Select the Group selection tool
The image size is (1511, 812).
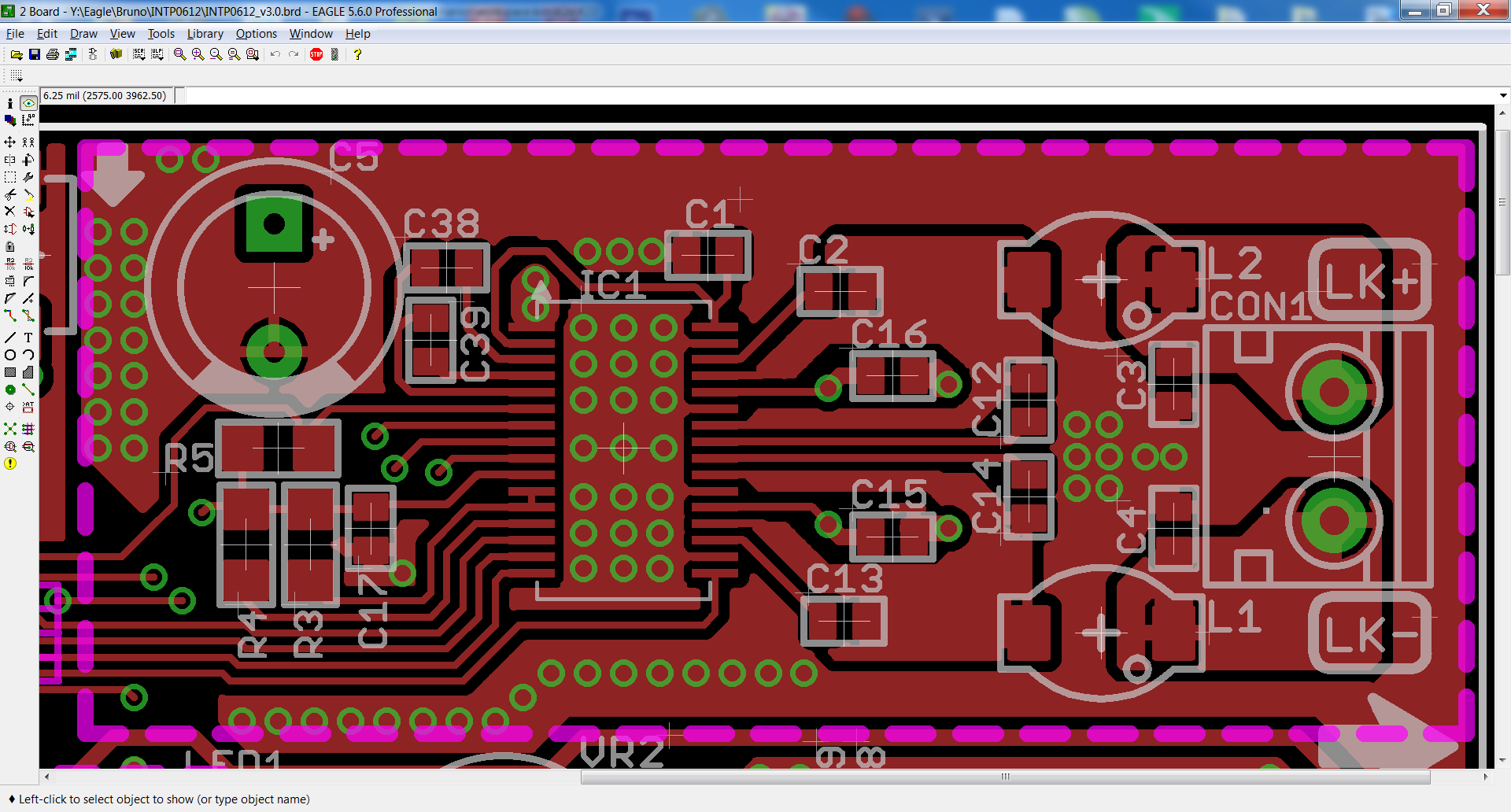coord(10,177)
